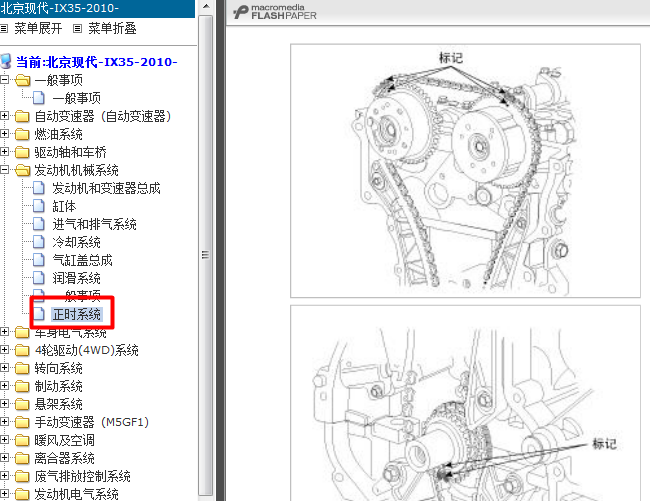This screenshot has height=501, width=650.
Task: Expand the 车身电气系统 folder
Action: [x=4, y=332]
